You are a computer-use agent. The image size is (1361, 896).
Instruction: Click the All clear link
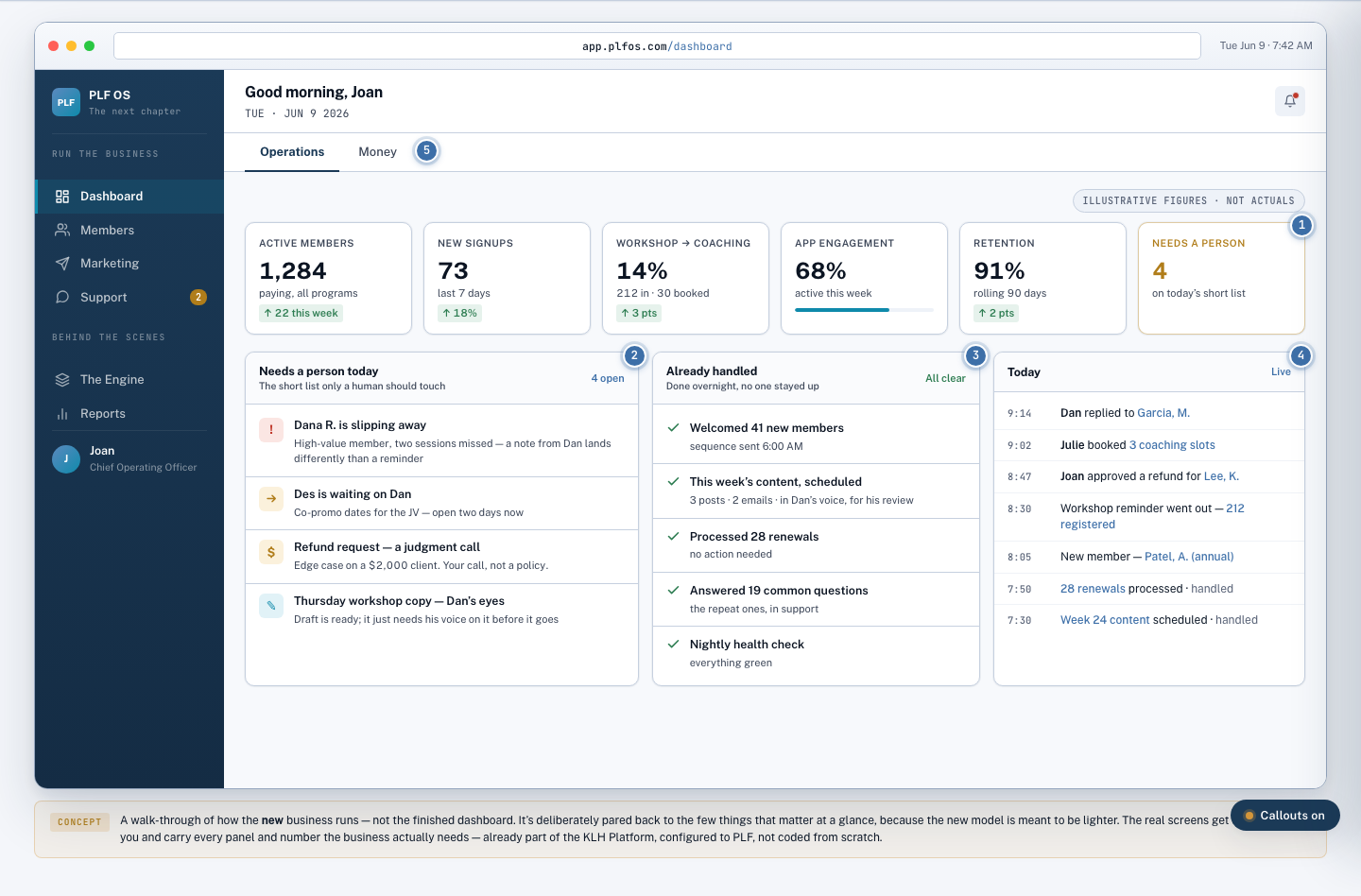point(945,378)
